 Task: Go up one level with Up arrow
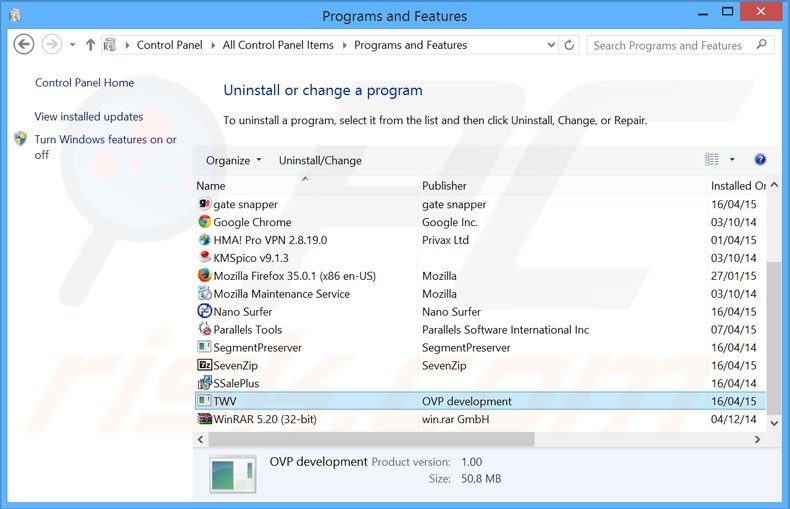coord(90,45)
